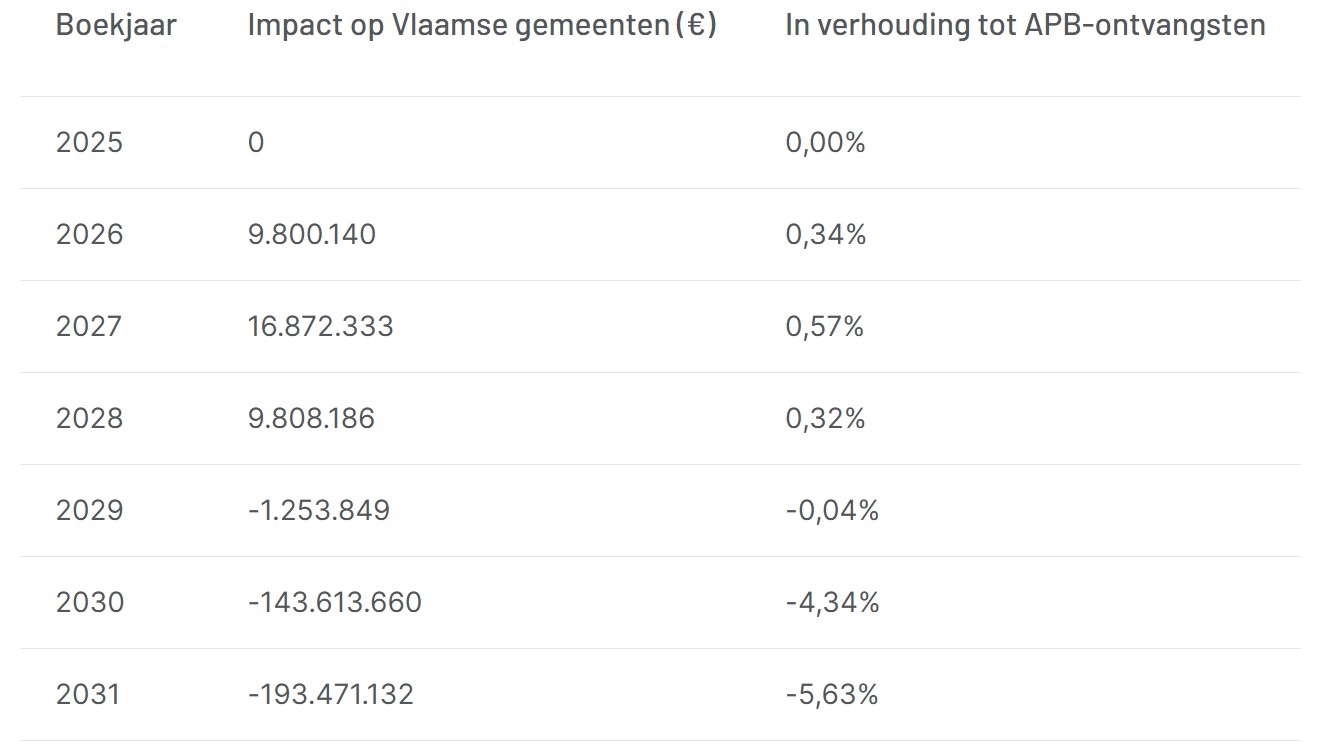1338x756 pixels.
Task: Click the -4,34% percentage cell
Action: 832,603
